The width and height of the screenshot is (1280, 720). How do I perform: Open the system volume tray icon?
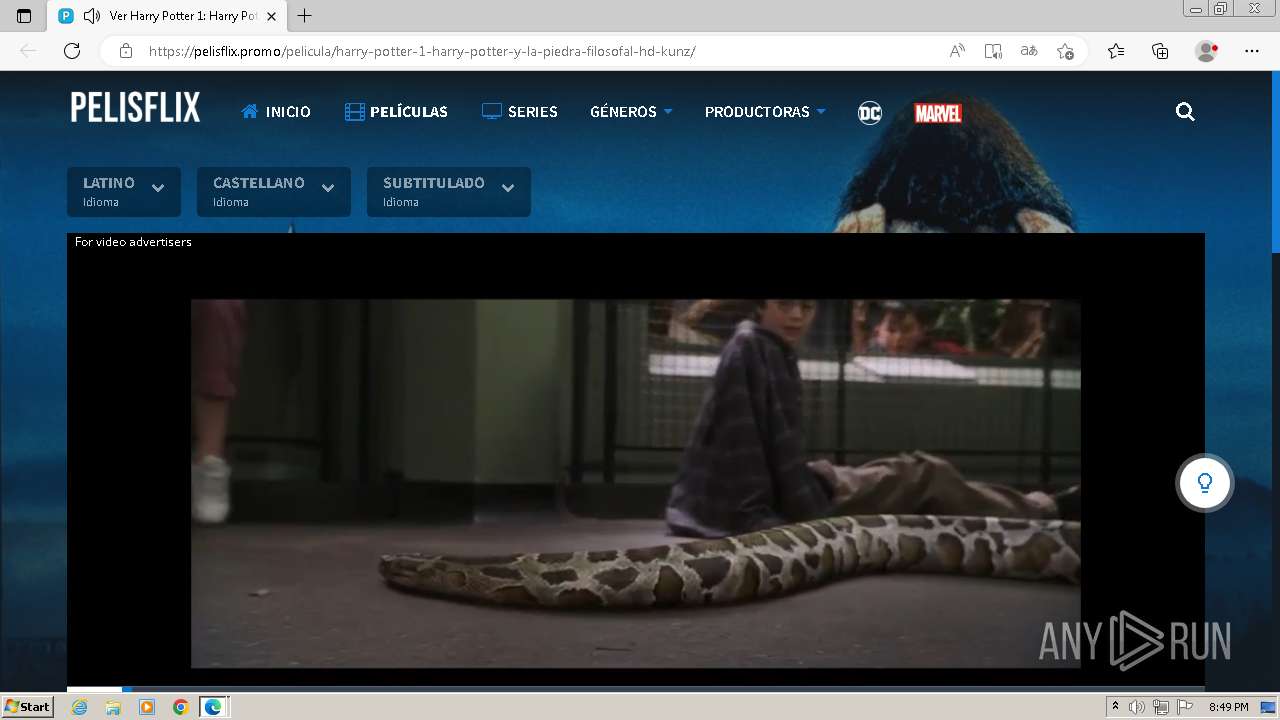[x=1137, y=707]
